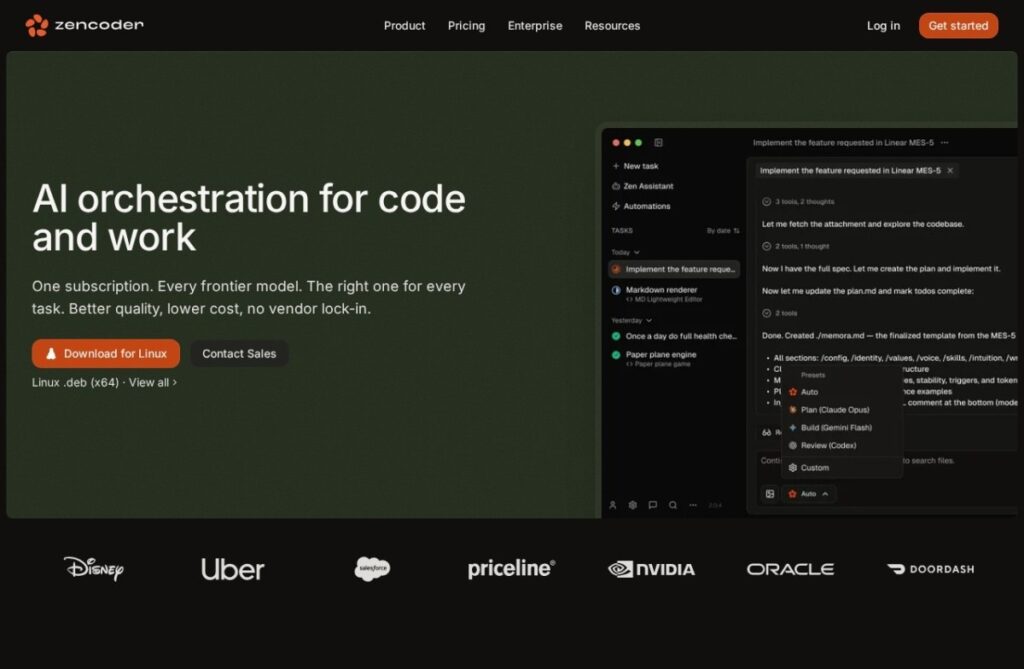Screen dimensions: 1024x669
Task: Click the Log in link
Action: (883, 25)
